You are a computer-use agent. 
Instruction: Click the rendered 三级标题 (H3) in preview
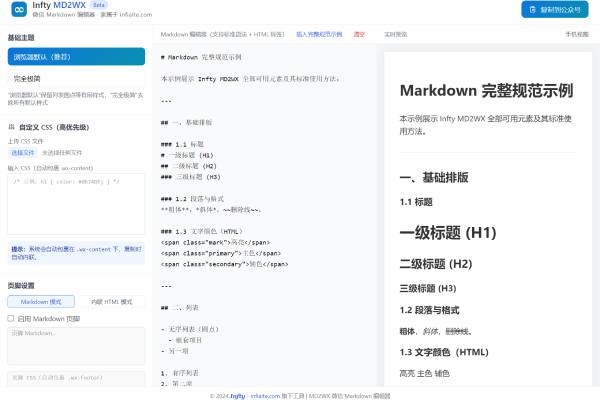point(428,288)
